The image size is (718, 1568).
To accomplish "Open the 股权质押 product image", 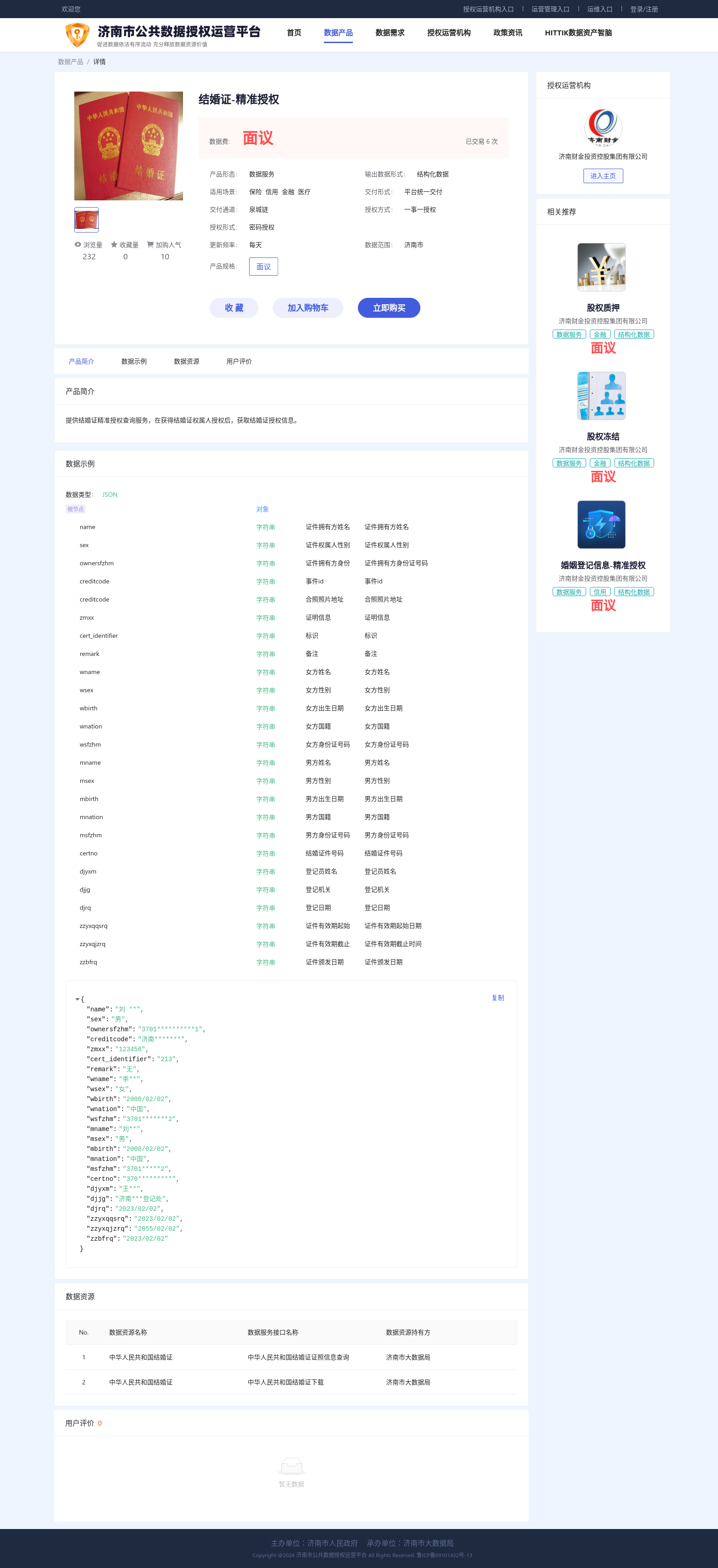I will click(x=601, y=267).
